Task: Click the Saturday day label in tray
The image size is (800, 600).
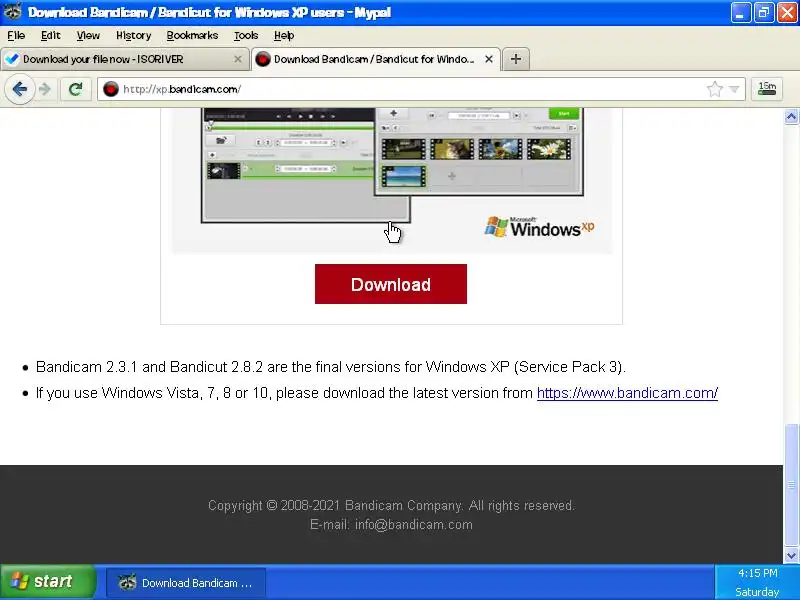Action: pos(757,592)
